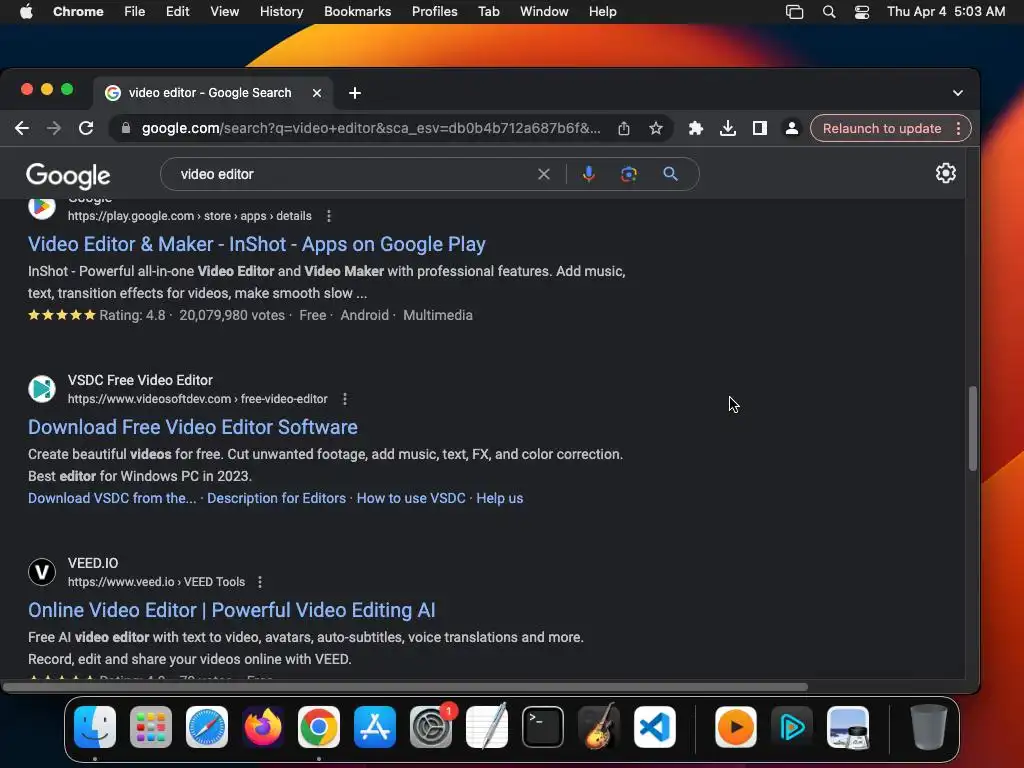Search by image with Lens
Viewport: 1024px width, 768px height.
(628, 174)
